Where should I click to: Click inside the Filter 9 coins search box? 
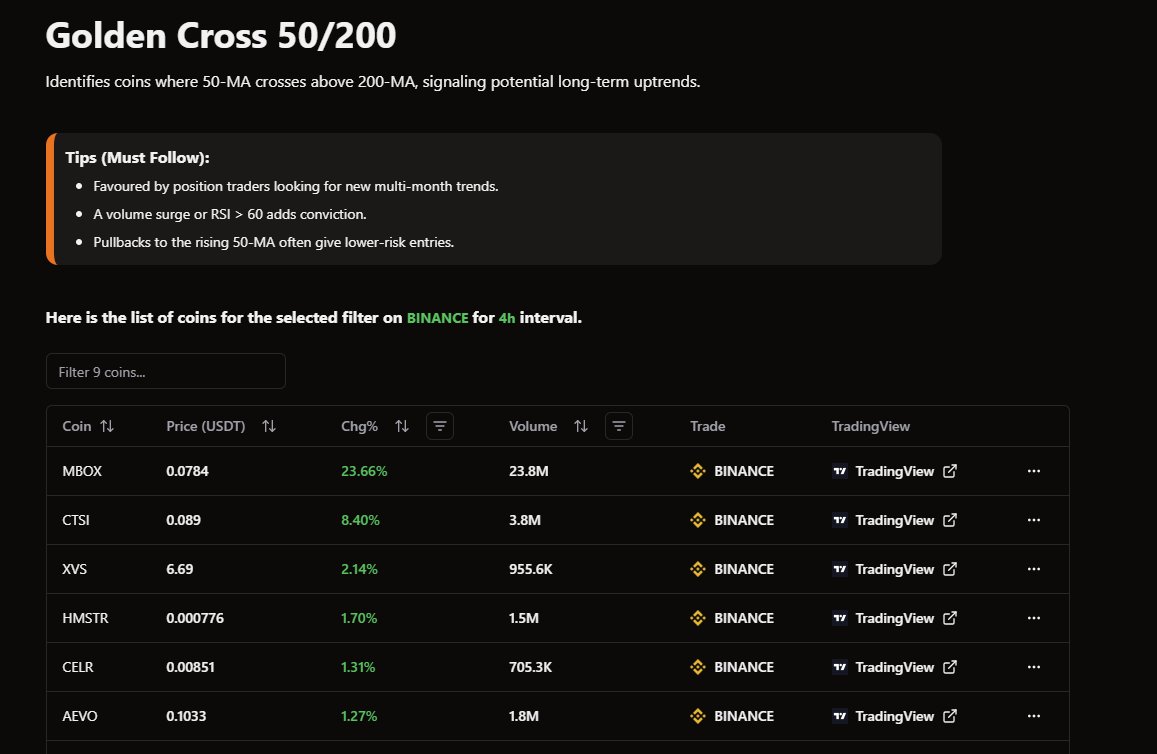click(165, 370)
